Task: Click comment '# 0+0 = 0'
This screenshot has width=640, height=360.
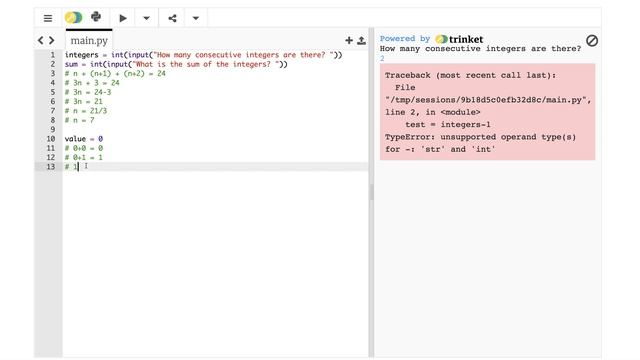Action: pos(84,148)
